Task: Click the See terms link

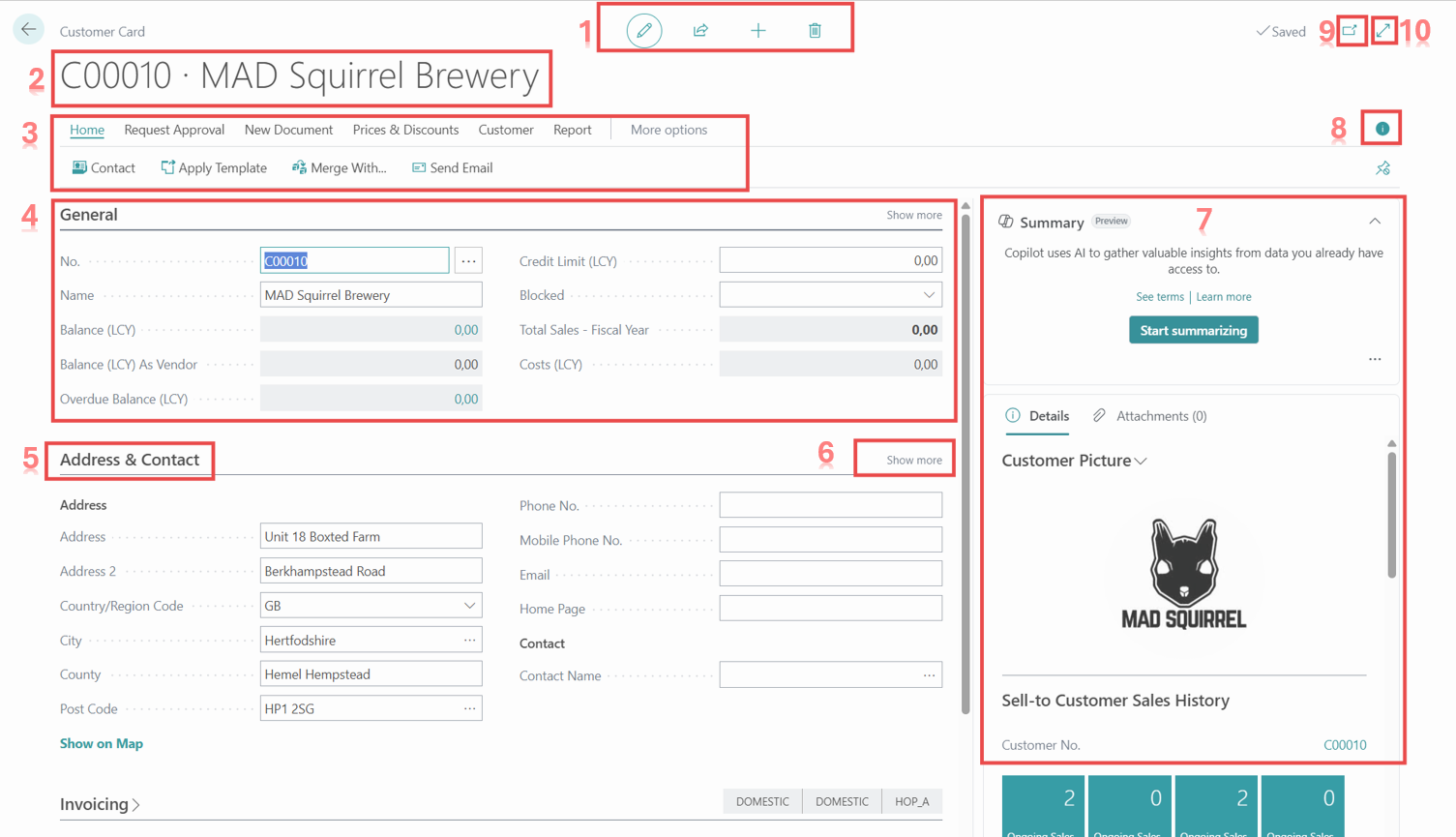Action: click(x=1159, y=297)
